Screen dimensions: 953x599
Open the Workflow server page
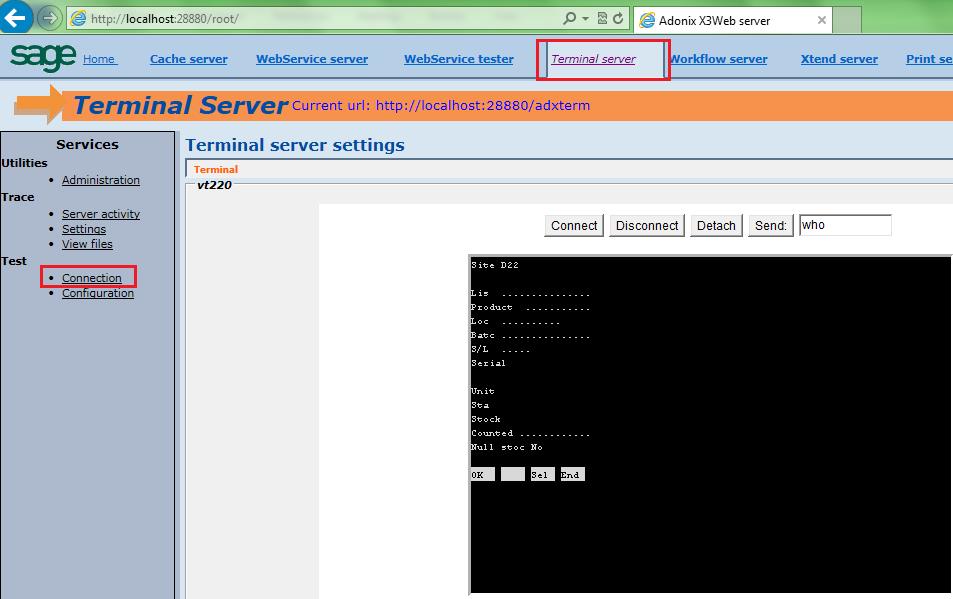click(x=718, y=59)
